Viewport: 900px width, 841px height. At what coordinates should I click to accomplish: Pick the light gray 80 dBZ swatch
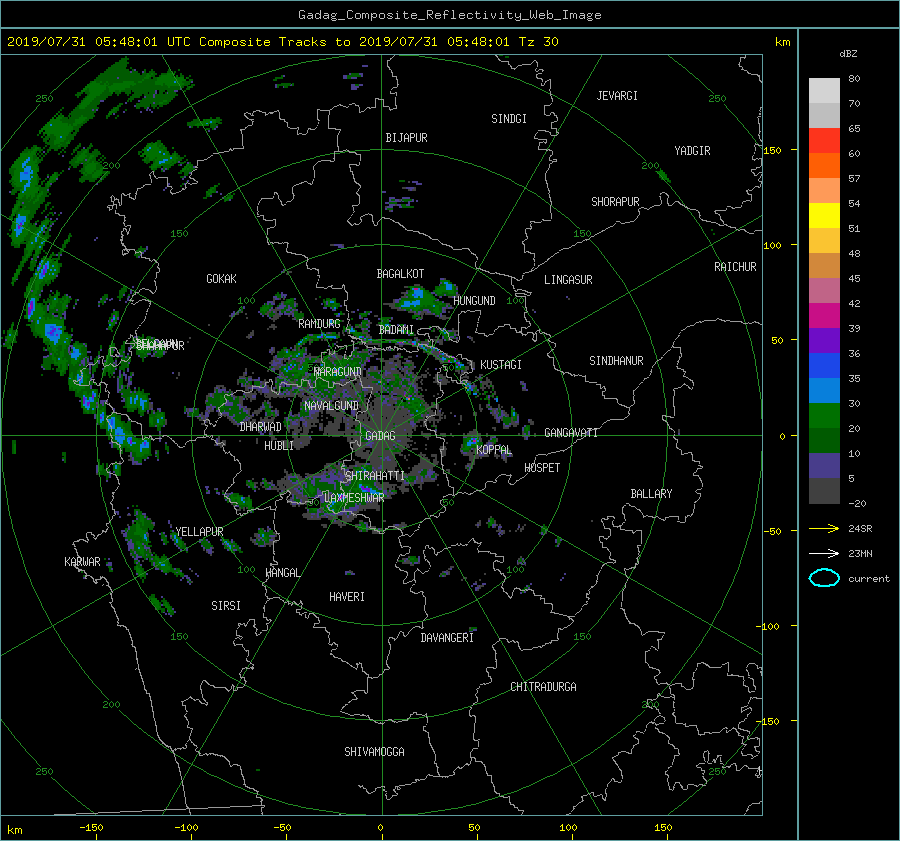pyautogui.click(x=824, y=90)
